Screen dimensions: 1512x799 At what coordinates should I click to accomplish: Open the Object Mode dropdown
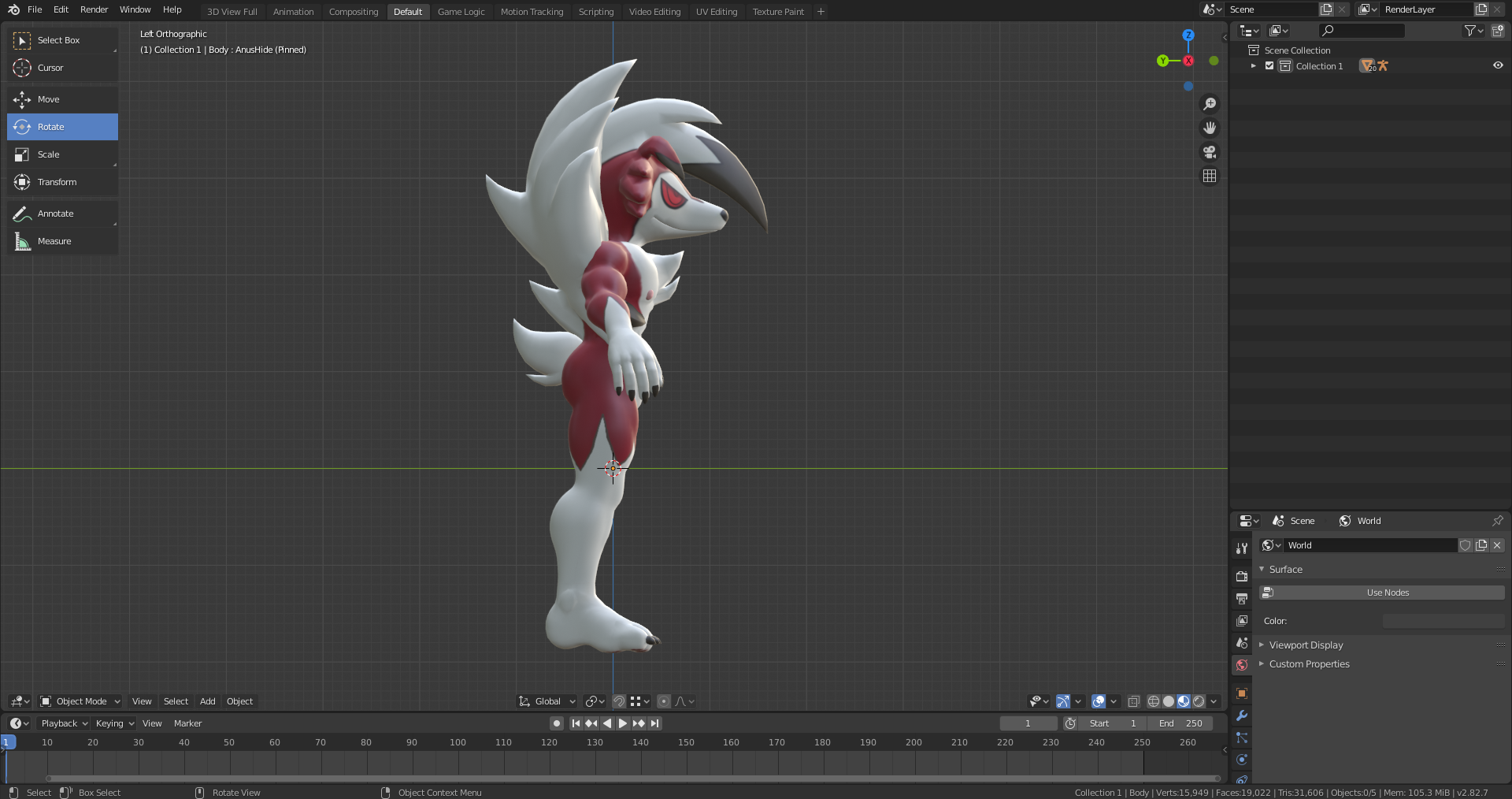(80, 701)
